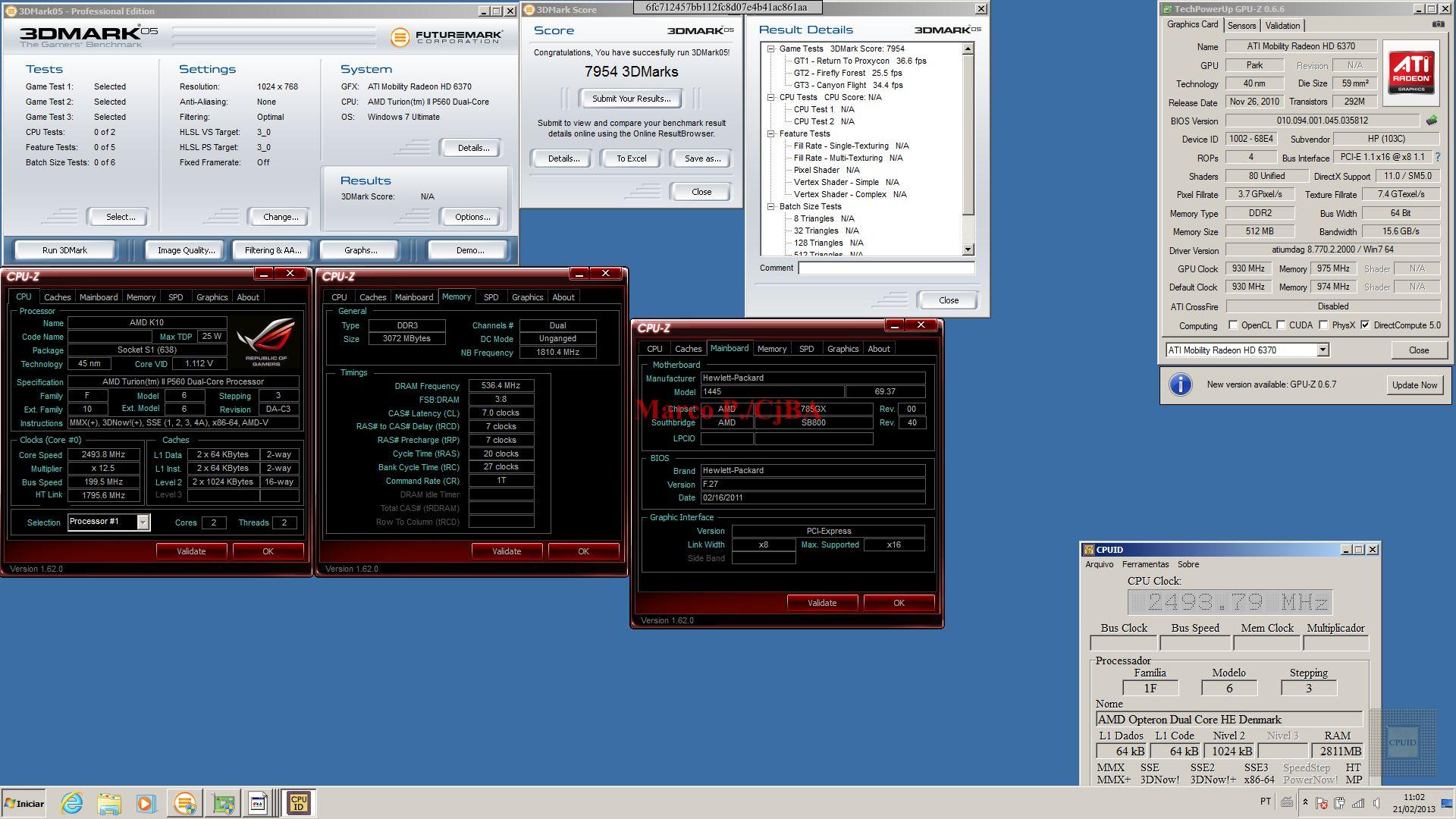Click the Graphs... button in 3DMark05
The height and width of the screenshot is (819, 1456).
coord(360,250)
